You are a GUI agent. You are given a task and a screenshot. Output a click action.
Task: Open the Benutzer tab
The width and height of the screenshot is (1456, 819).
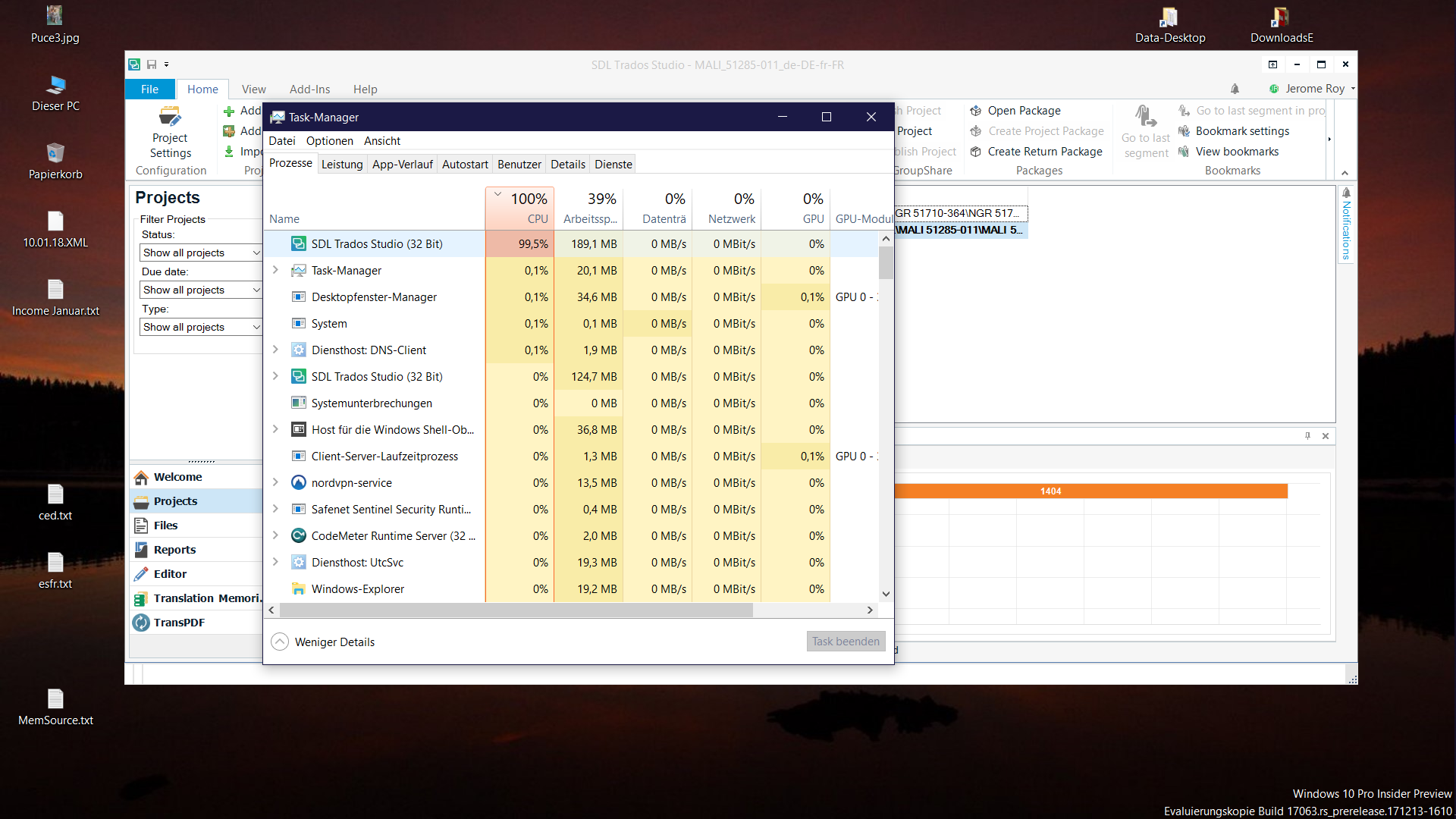tap(519, 165)
